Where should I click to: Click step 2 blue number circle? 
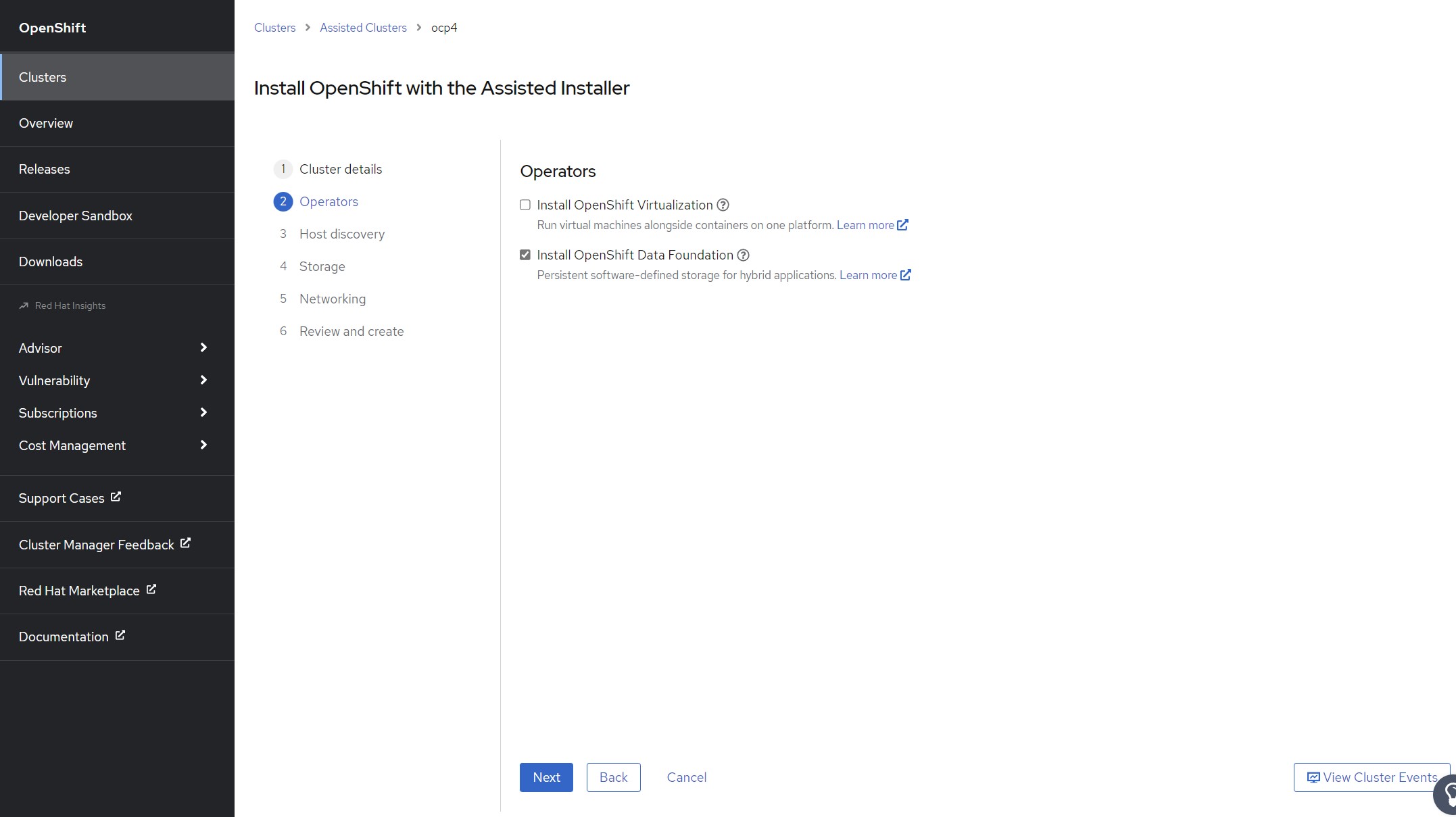[x=283, y=201]
